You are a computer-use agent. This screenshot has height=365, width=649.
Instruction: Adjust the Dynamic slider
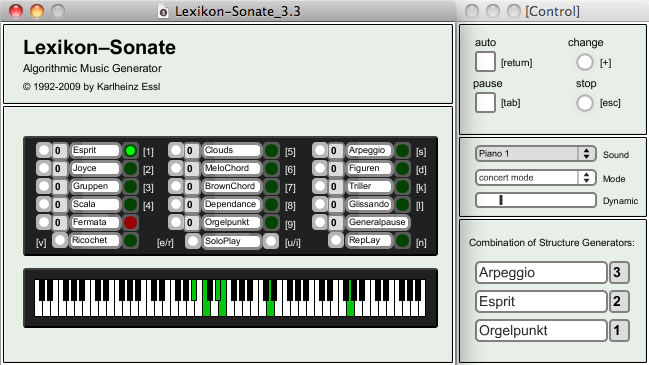[x=536, y=200]
